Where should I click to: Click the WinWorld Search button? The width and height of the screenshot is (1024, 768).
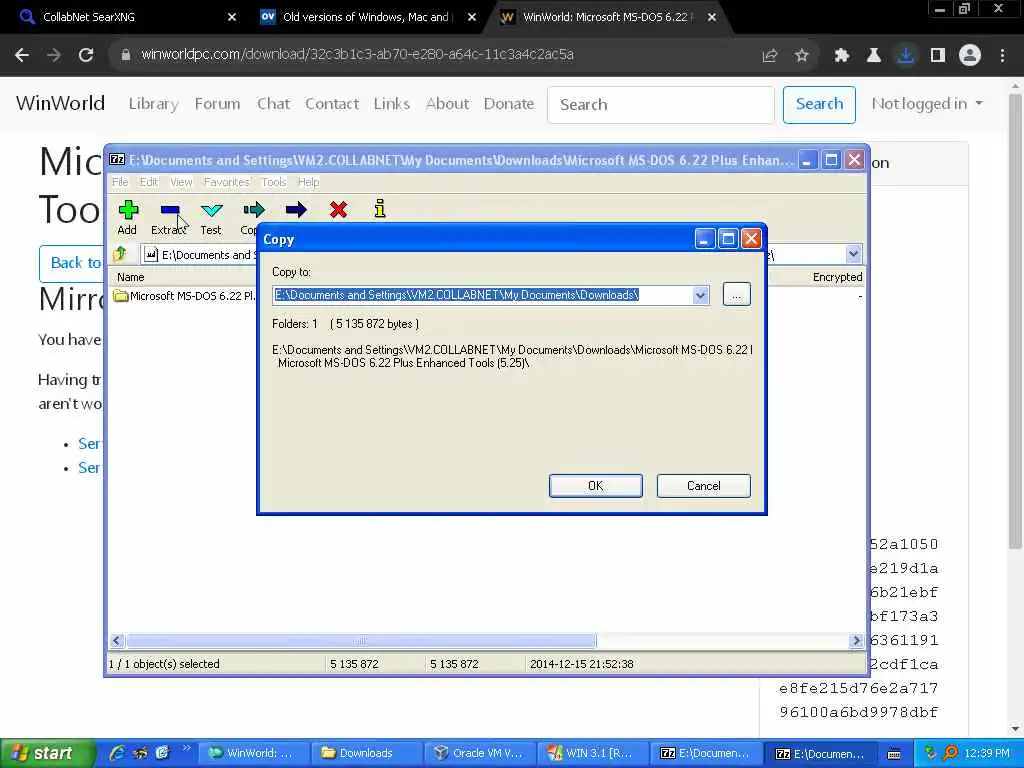(x=819, y=104)
